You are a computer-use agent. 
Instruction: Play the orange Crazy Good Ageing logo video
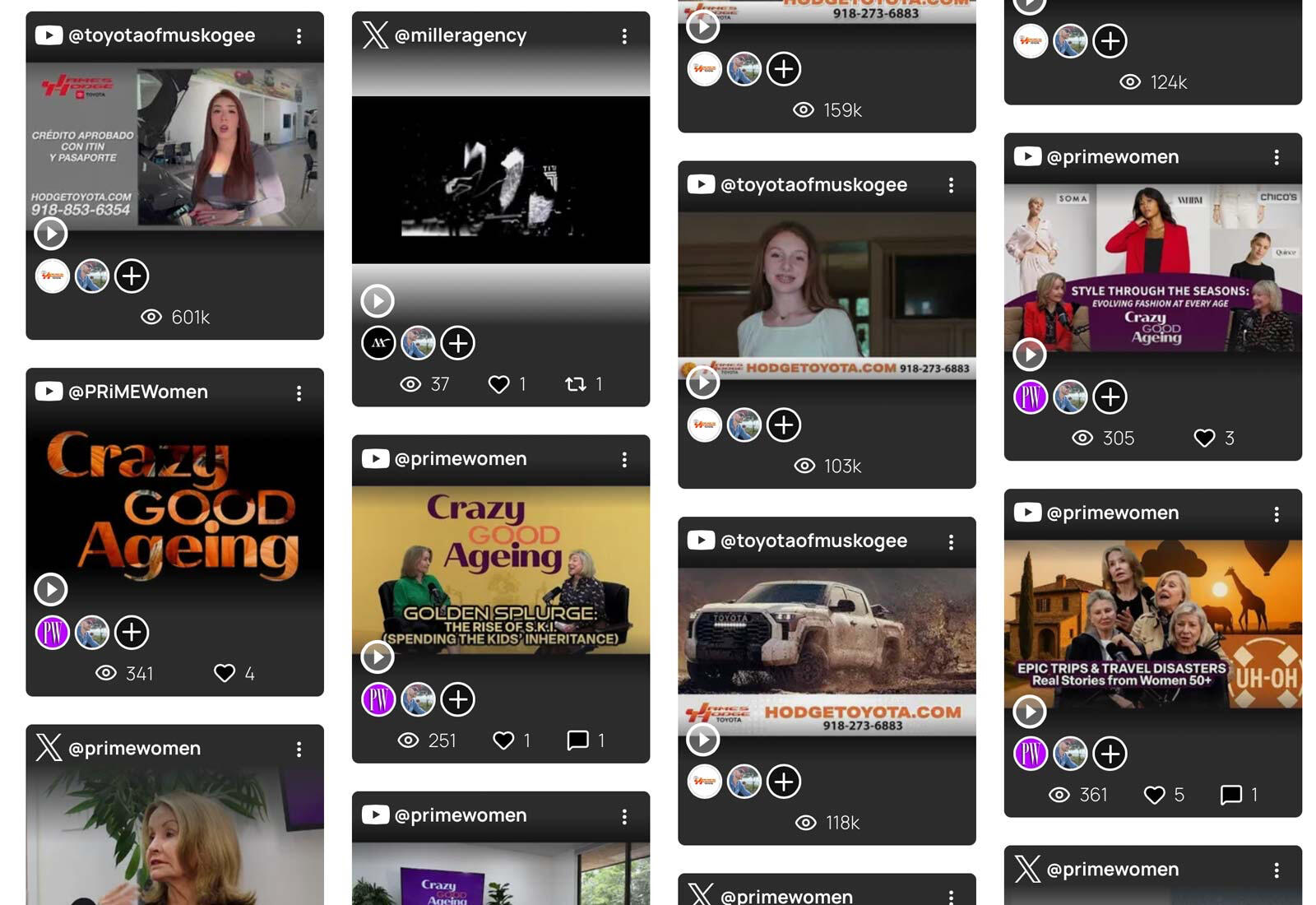click(x=51, y=589)
